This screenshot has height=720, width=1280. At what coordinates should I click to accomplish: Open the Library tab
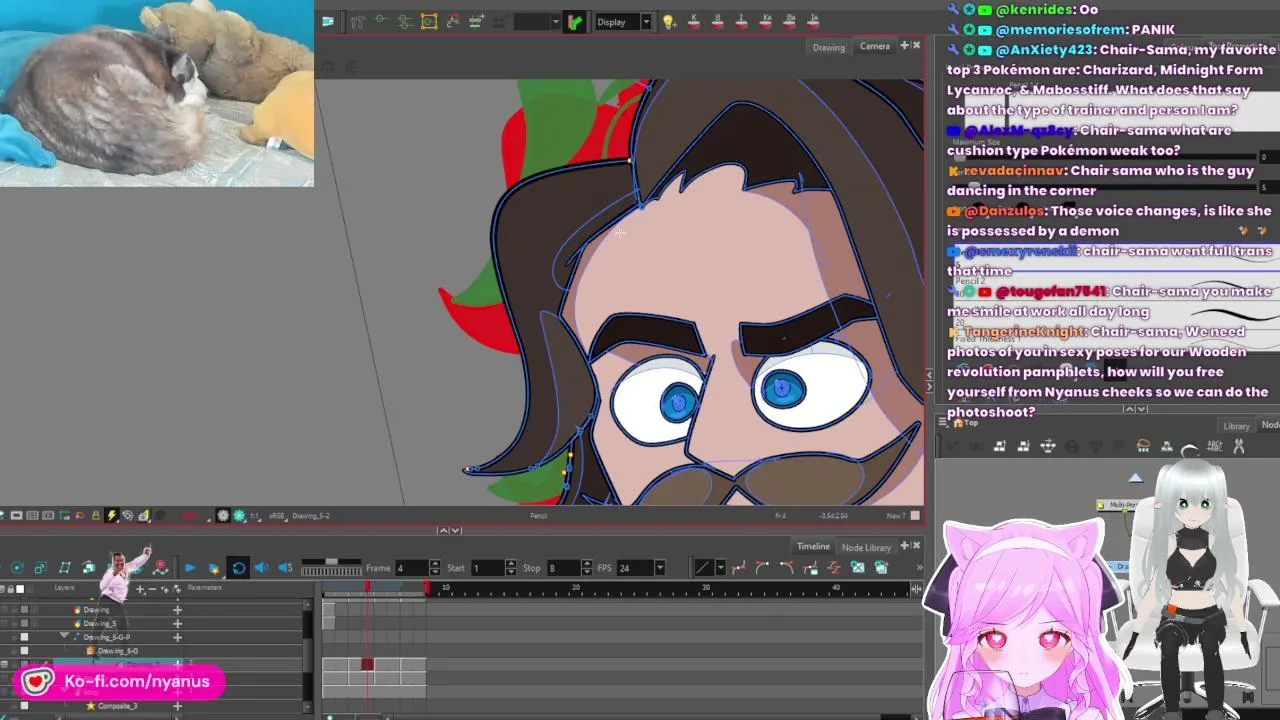pos(1236,426)
